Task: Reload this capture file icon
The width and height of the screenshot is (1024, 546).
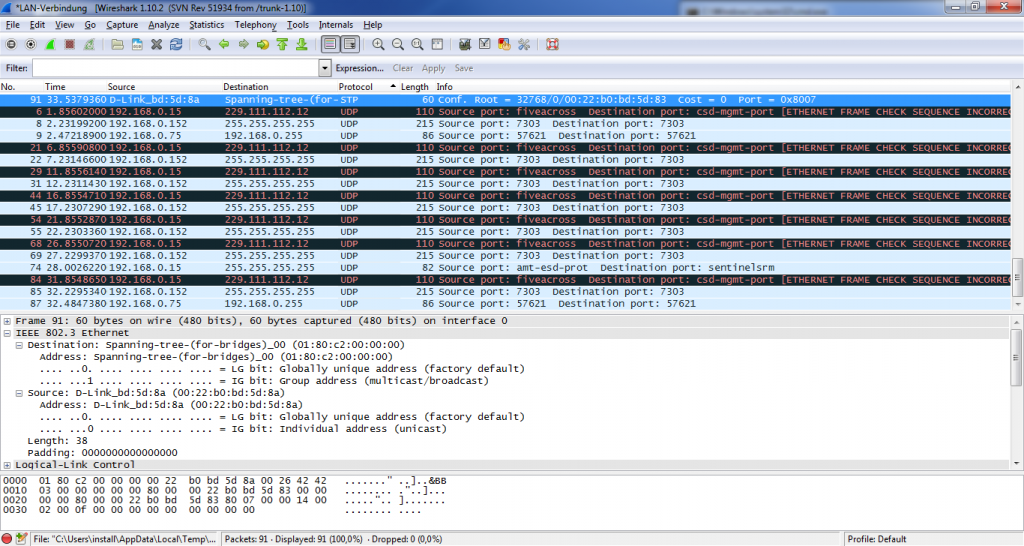Action: pos(176,44)
